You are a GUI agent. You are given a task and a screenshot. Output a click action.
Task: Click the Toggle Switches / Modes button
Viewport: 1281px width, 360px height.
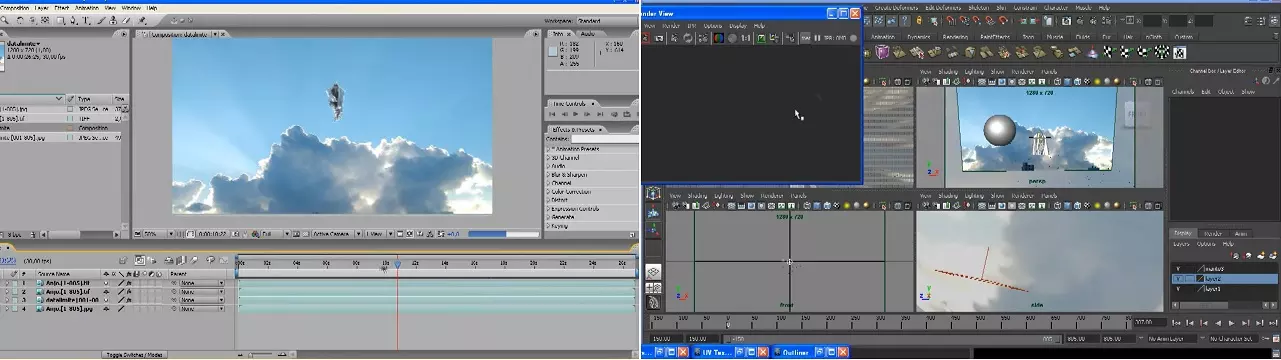tap(134, 354)
